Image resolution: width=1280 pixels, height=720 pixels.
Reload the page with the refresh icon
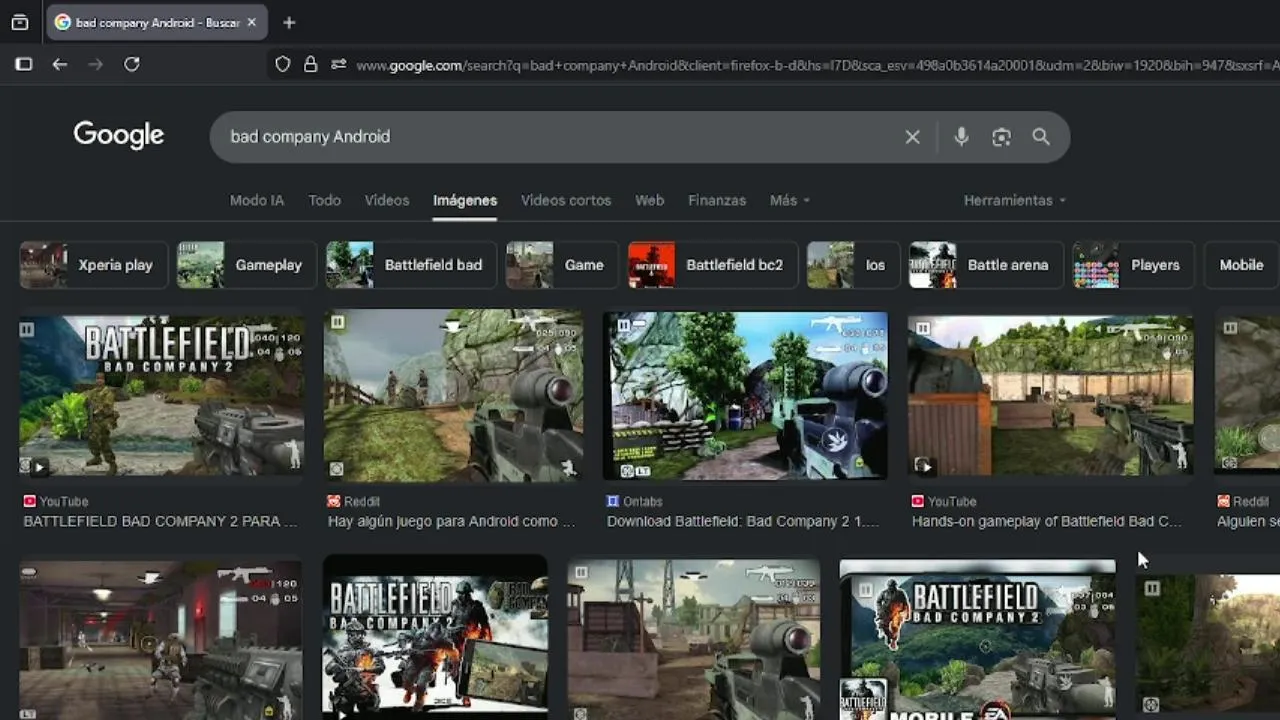click(x=132, y=64)
